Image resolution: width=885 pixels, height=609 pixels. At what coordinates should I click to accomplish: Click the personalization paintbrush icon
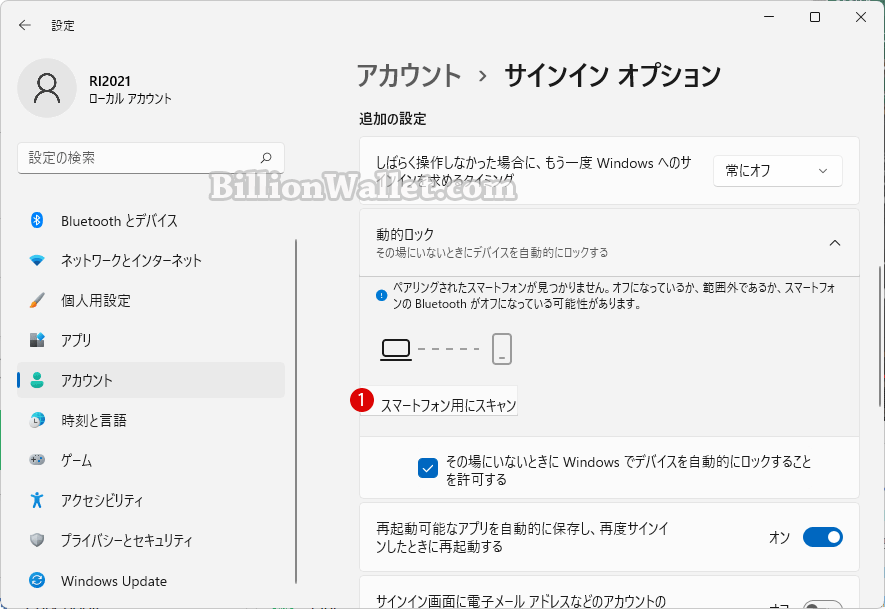click(x=37, y=300)
